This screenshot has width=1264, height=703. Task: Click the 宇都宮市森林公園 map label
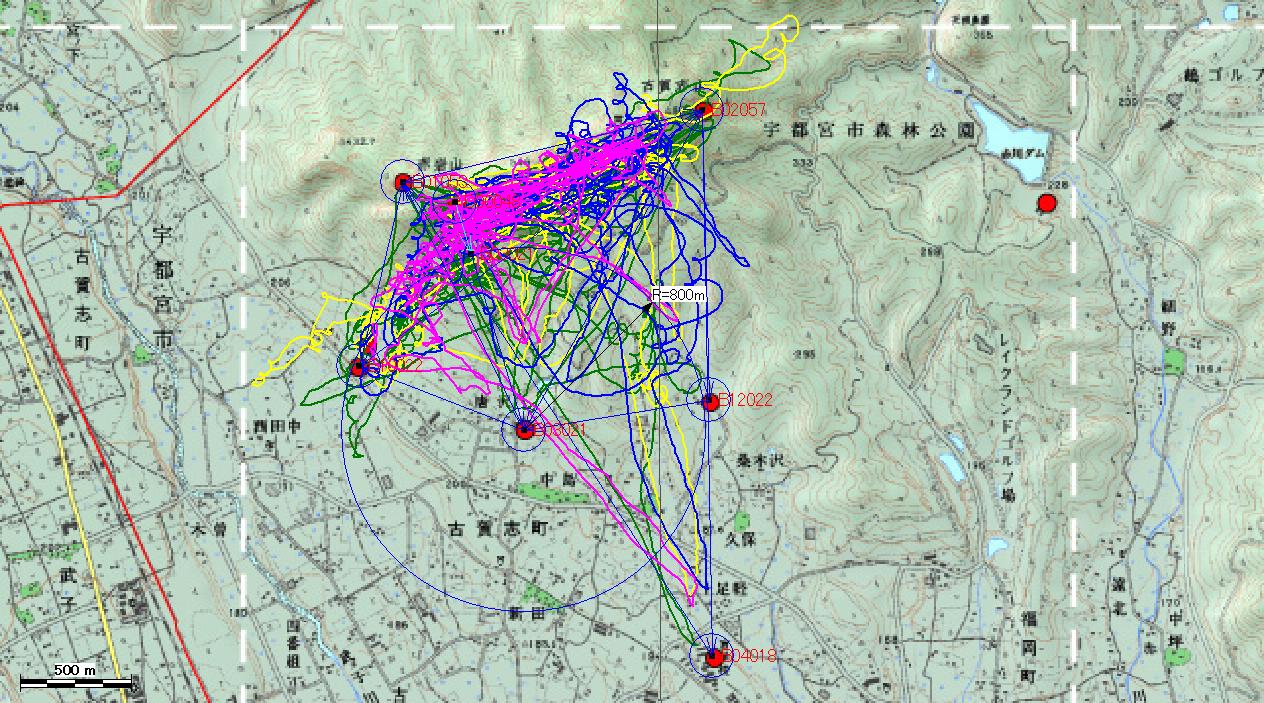pyautogui.click(x=867, y=131)
